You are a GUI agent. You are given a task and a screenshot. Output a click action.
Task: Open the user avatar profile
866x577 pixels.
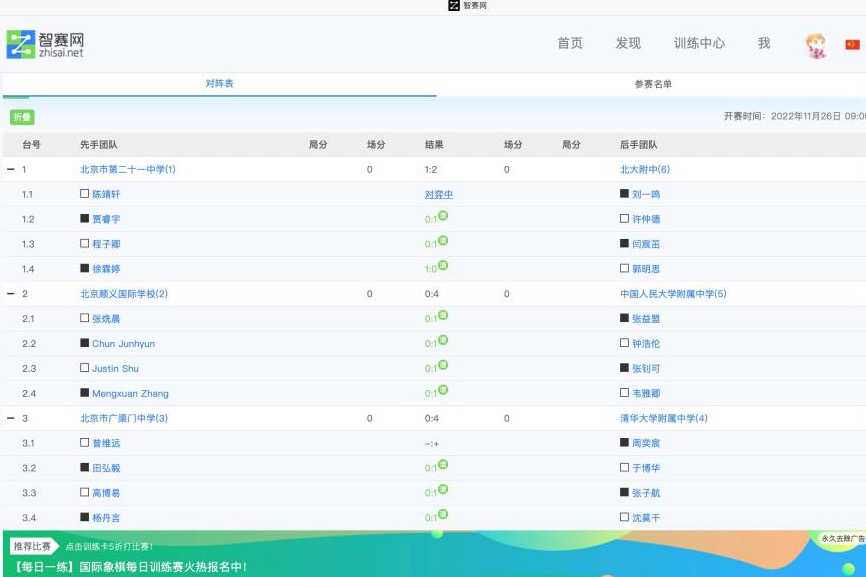pyautogui.click(x=816, y=45)
